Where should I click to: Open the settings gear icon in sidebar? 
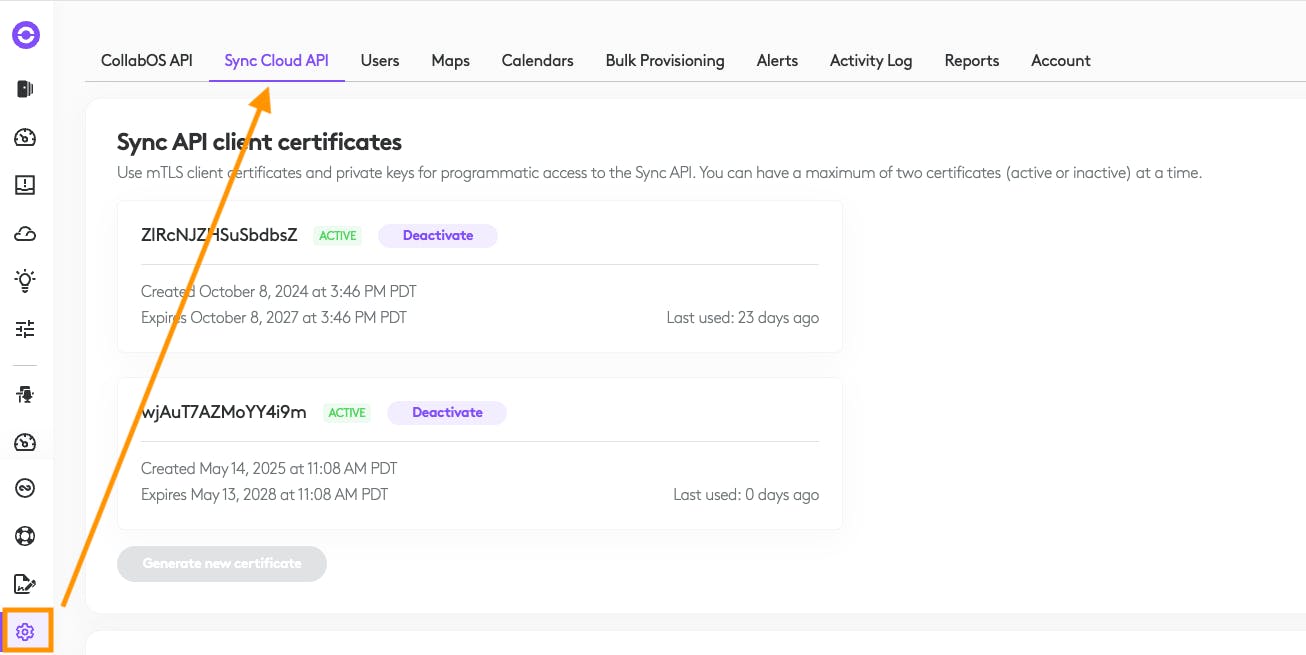point(26,632)
